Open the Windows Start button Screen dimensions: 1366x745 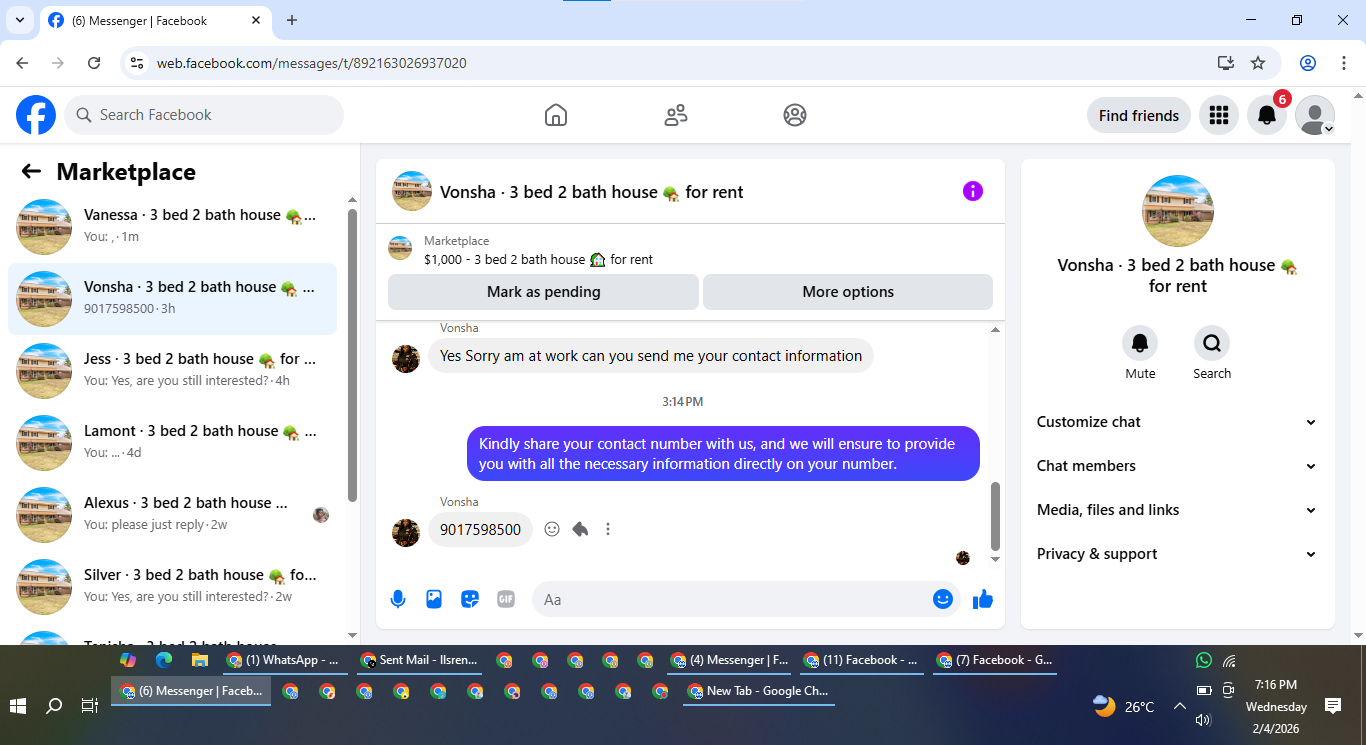[18, 706]
